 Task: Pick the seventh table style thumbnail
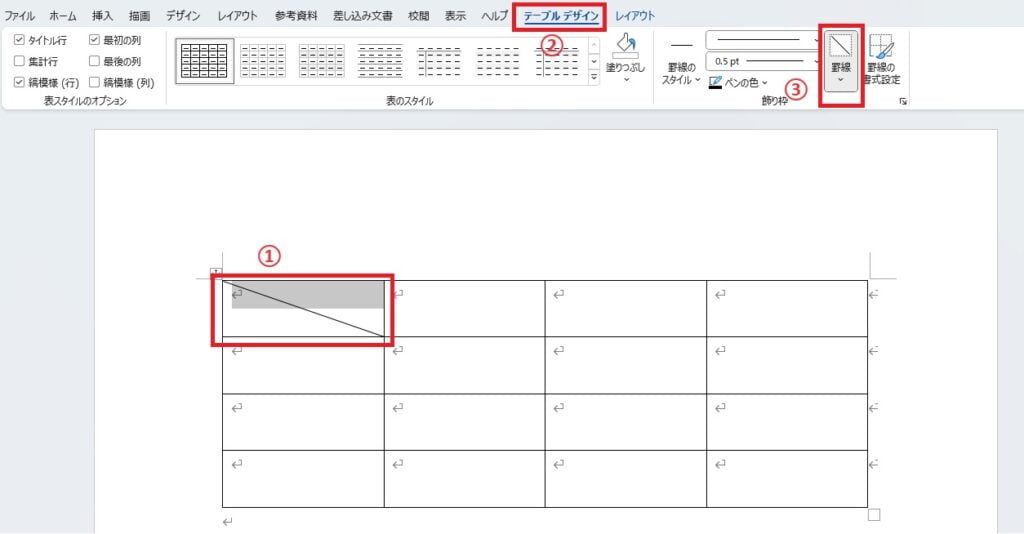point(556,61)
